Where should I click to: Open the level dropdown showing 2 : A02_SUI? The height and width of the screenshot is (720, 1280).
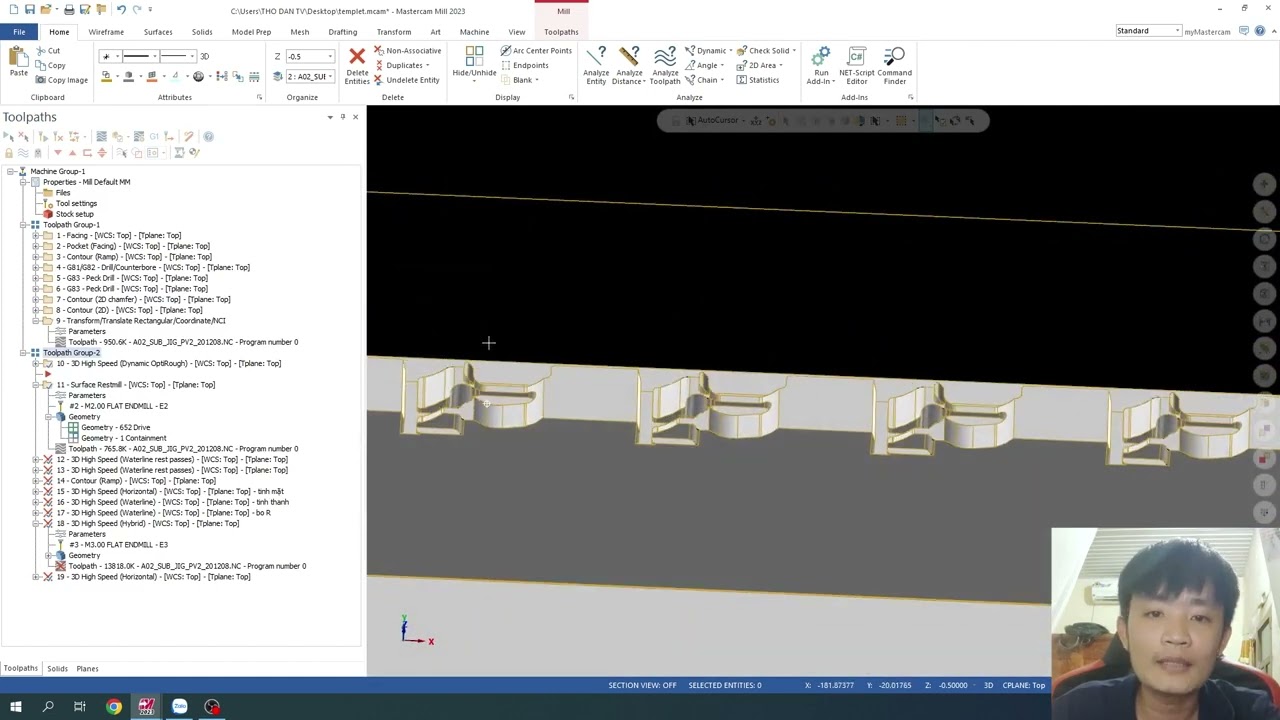[x=330, y=76]
